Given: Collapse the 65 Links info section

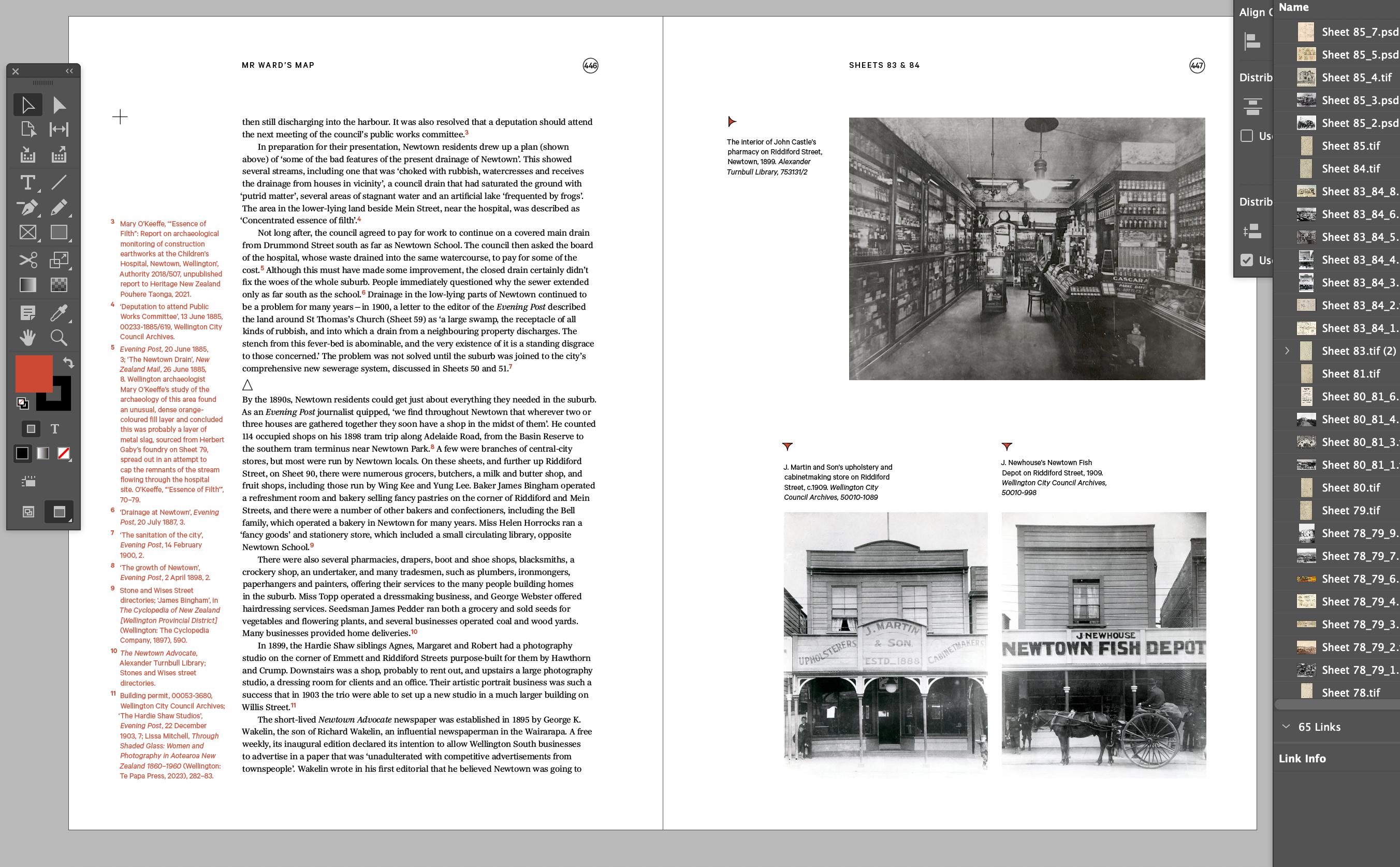Looking at the screenshot, I should tap(1286, 727).
